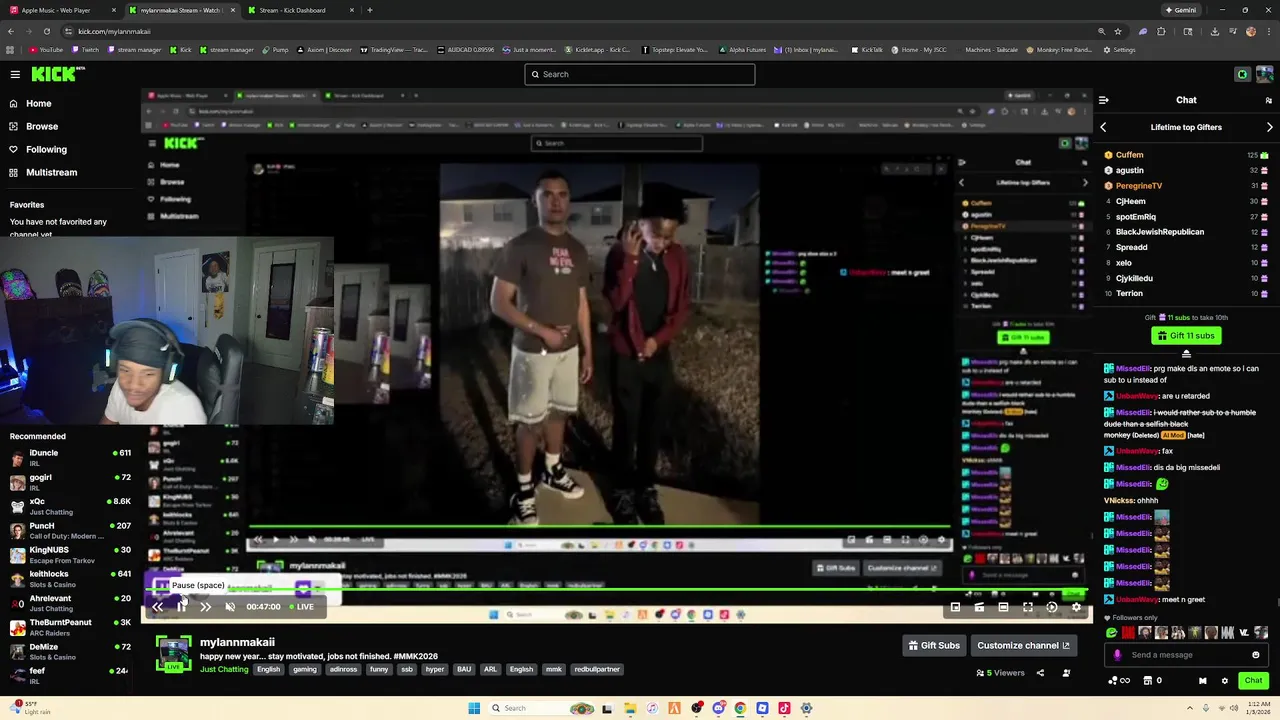This screenshot has width=1280, height=720.
Task: Select the 'gaming' stream tag
Action: tap(305, 669)
